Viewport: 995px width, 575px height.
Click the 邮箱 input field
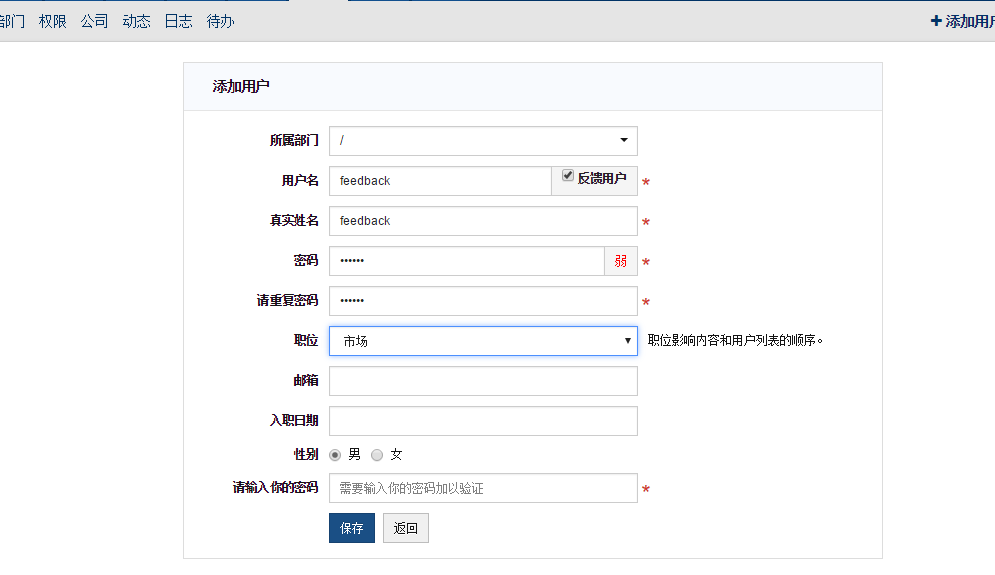point(483,381)
